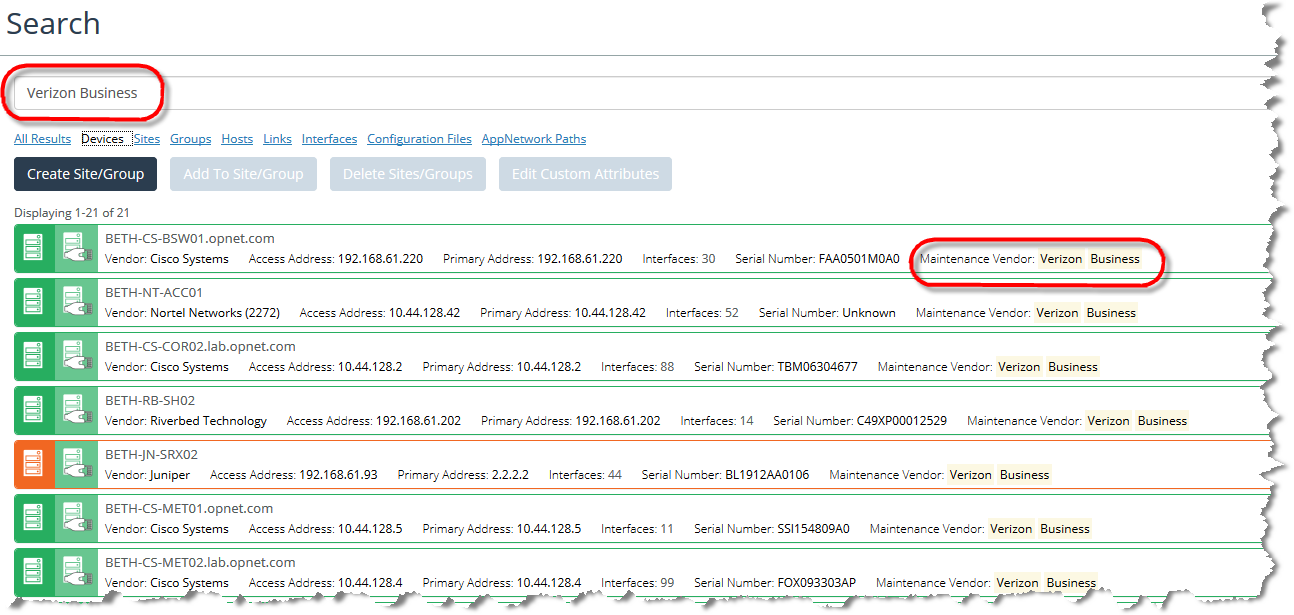Viewport: 1294px width, 615px height.
Task: Click the green status icon for BETH-CS-COR02.lab.opnet.com
Action: (x=34, y=357)
